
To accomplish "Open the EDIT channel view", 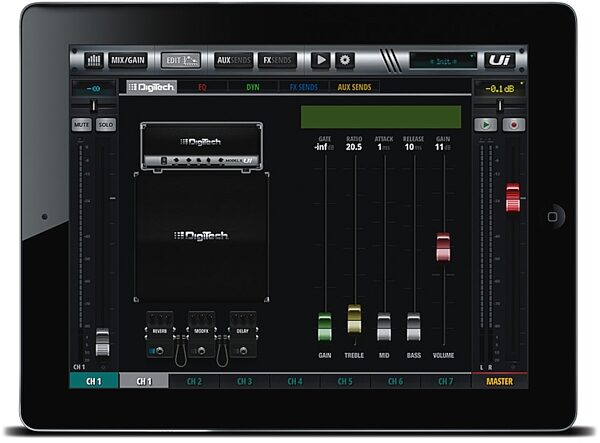I will click(x=181, y=60).
